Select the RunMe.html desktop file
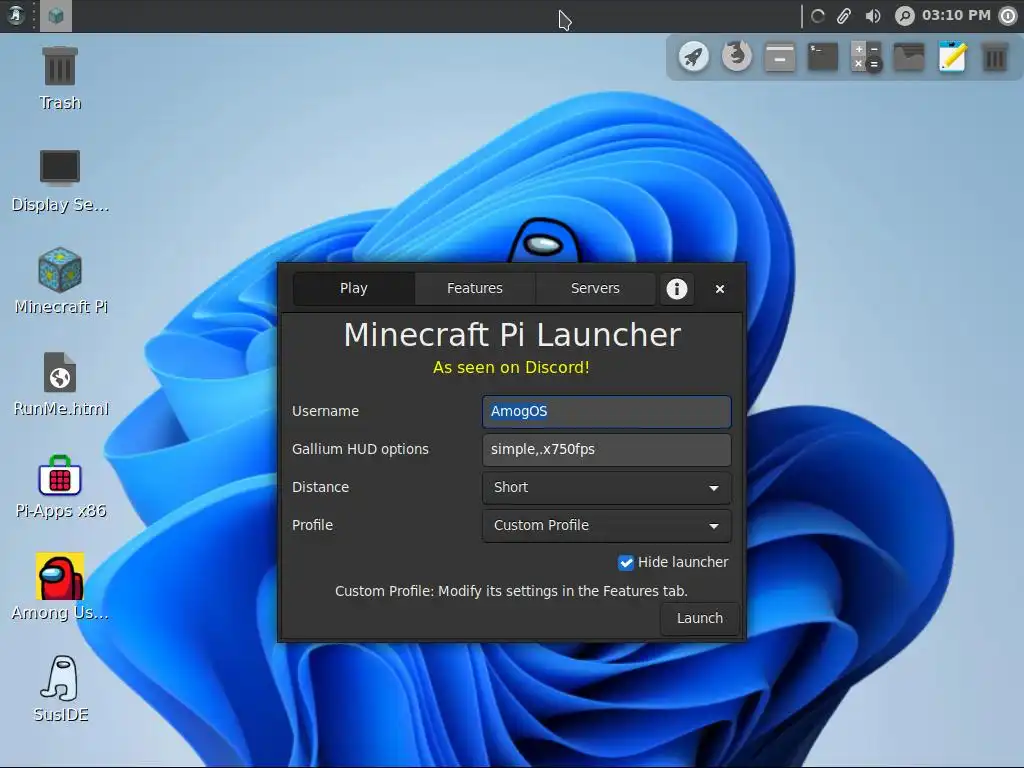 click(60, 385)
